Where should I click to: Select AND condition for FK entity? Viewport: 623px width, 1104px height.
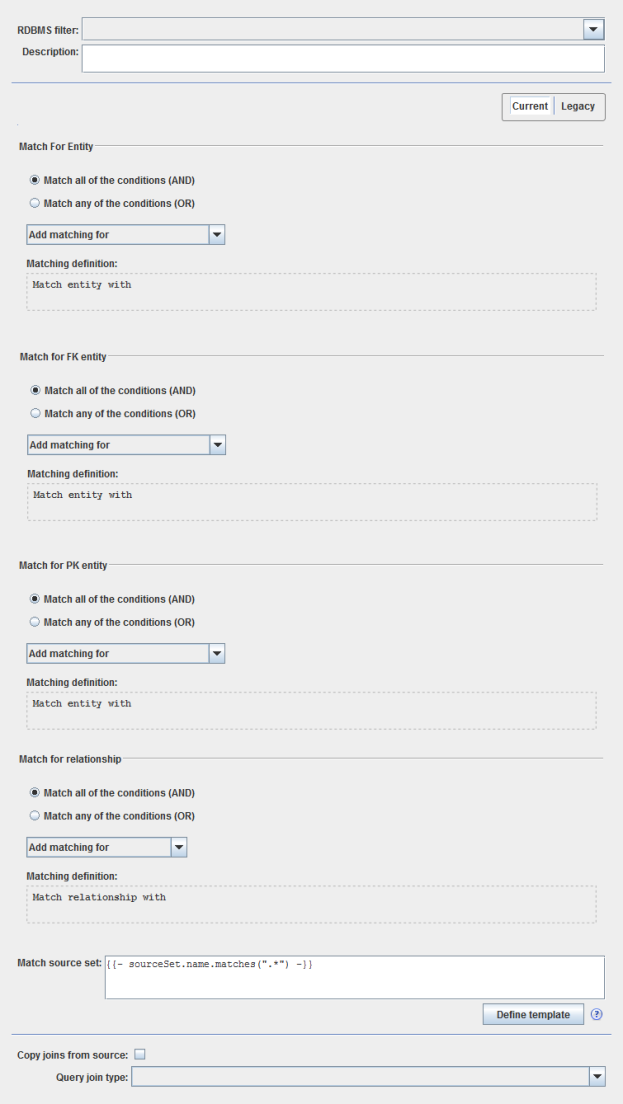36,391
